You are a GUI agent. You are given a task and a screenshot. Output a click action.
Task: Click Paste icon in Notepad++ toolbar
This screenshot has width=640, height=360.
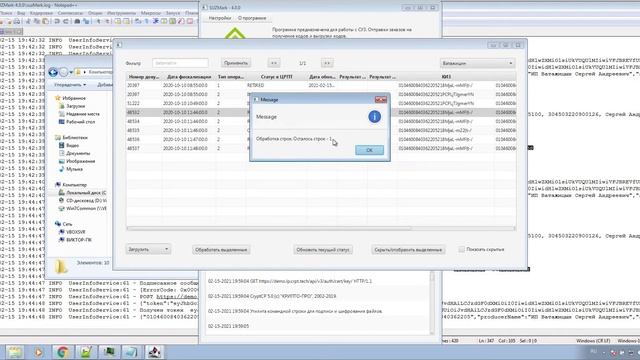pos(45,21)
